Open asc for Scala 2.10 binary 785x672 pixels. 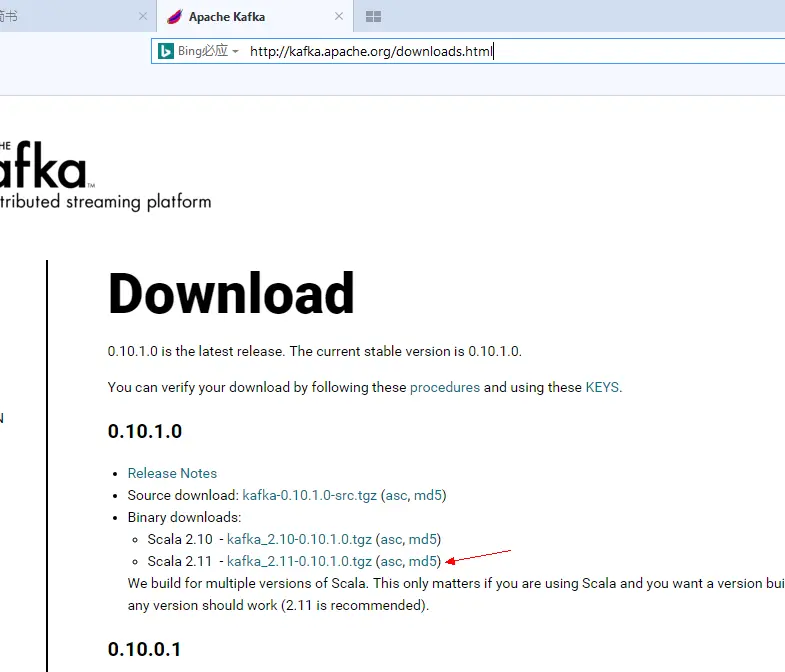[x=391, y=539]
